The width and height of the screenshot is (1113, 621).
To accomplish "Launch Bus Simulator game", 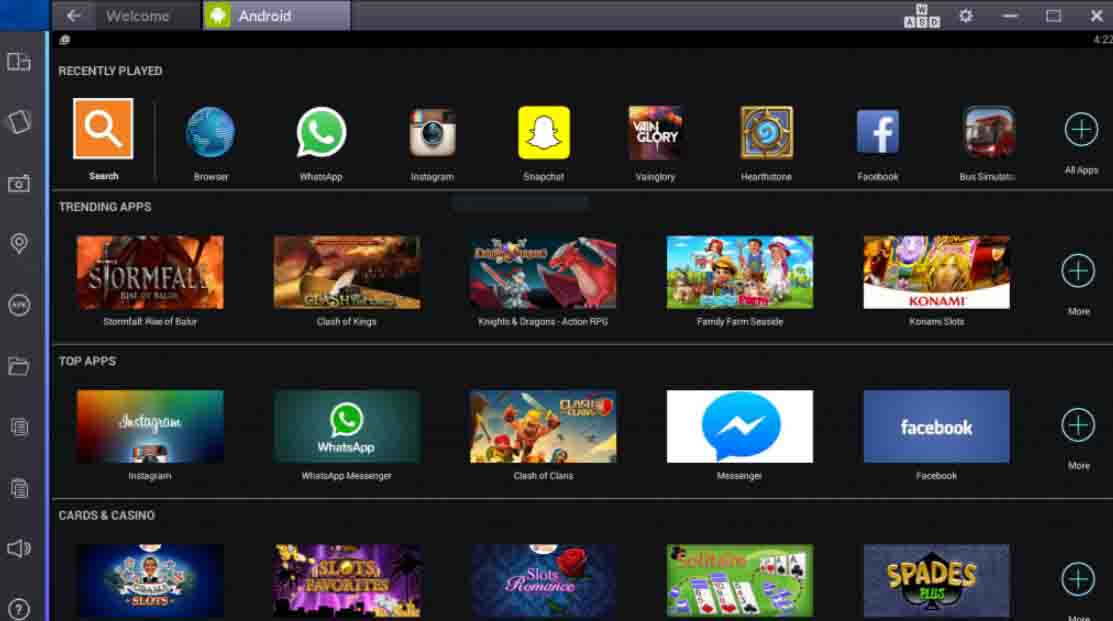I will click(x=988, y=133).
